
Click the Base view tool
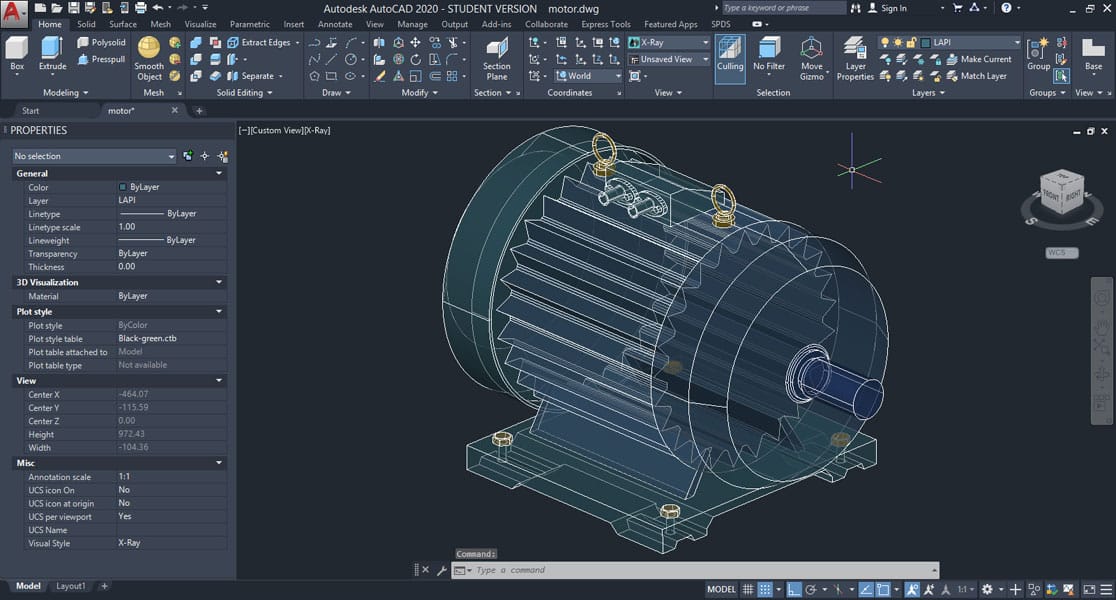click(1093, 55)
